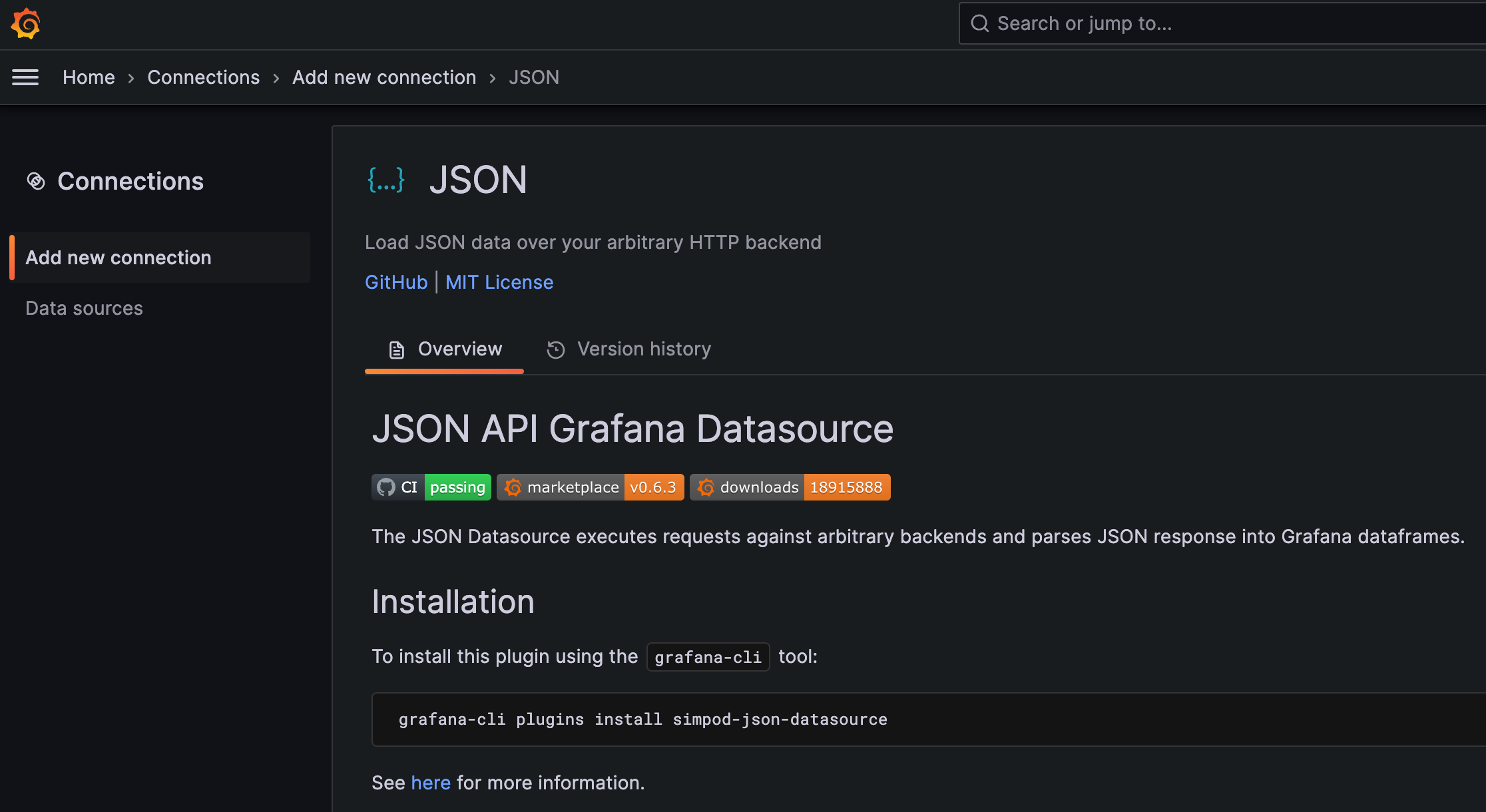Open the hamburger navigation menu
Viewport: 1486px width, 812px height.
coord(25,77)
